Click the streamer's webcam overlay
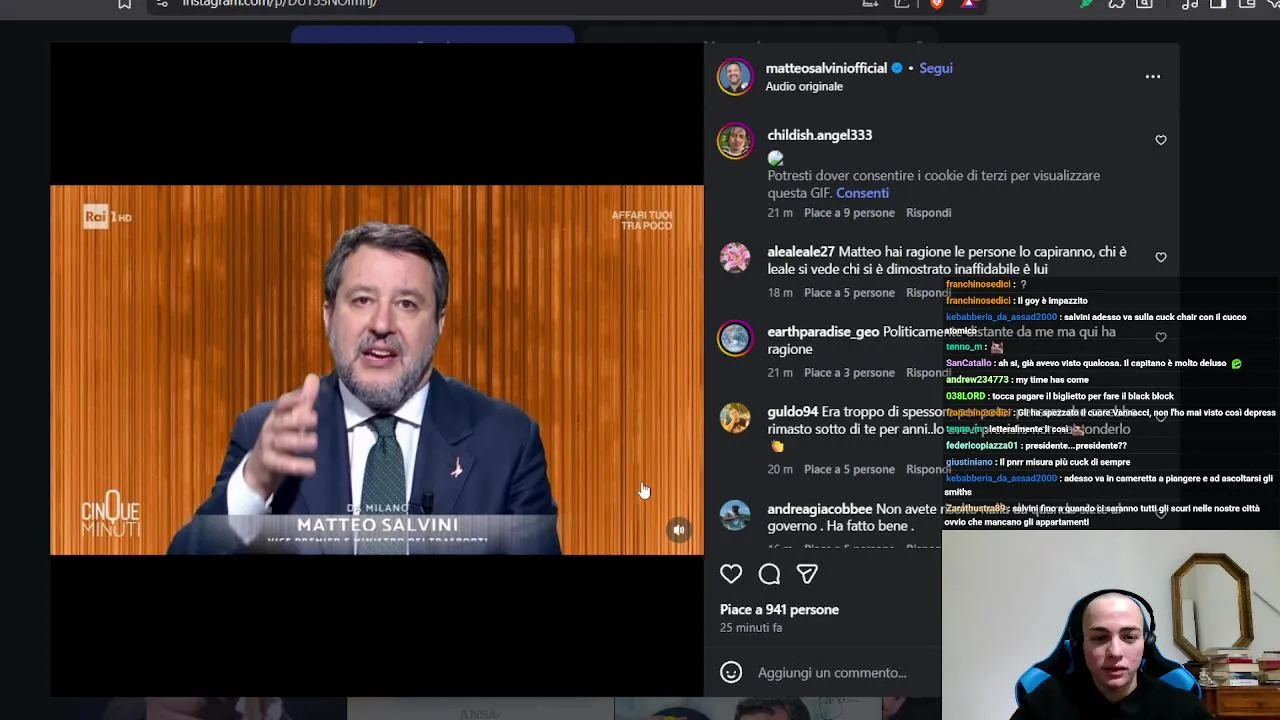The image size is (1280, 720). coord(1110,624)
